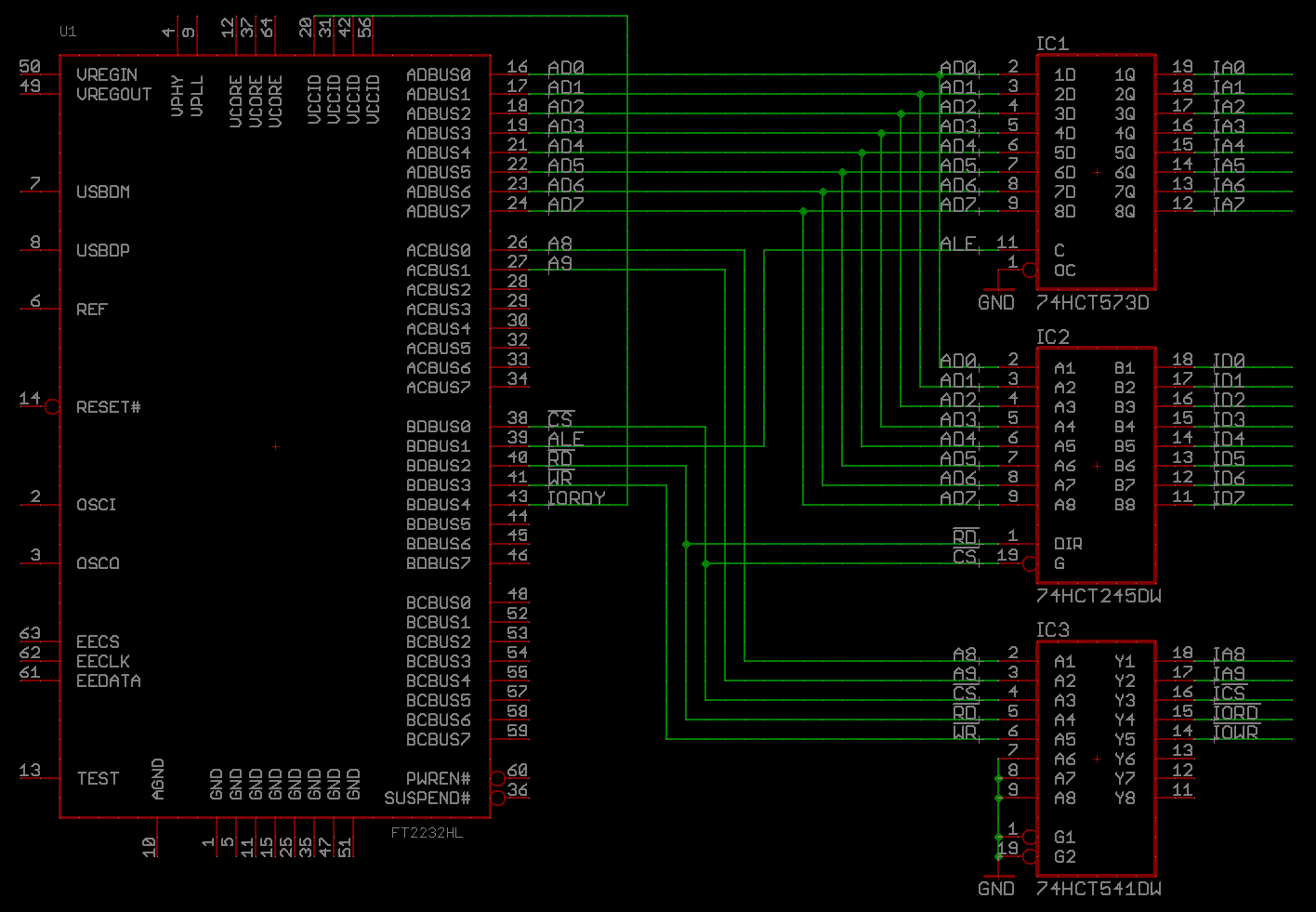Viewport: 1316px width, 912px height.
Task: Click the Y8 pin name on IC3
Action: [1125, 798]
